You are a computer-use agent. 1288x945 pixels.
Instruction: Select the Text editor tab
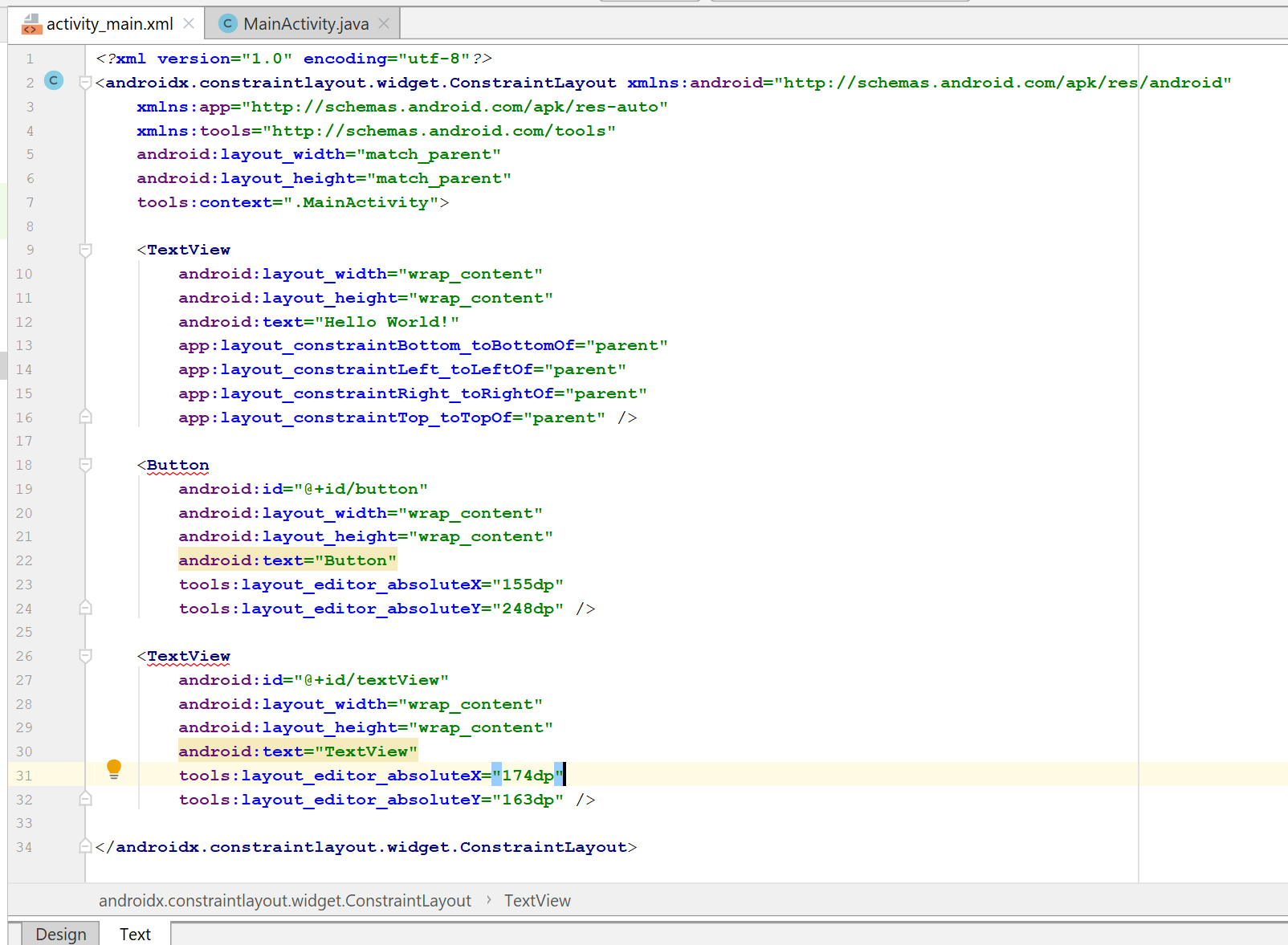click(135, 934)
